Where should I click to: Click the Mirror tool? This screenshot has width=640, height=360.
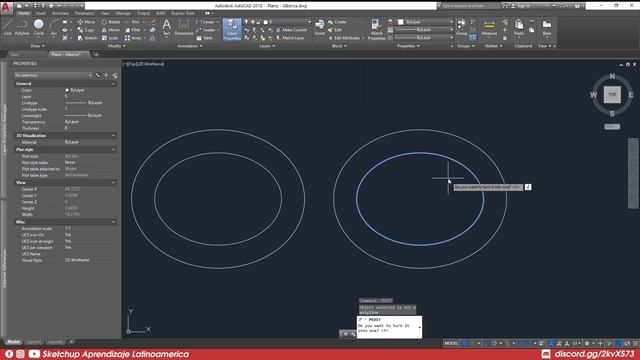pos(111,30)
